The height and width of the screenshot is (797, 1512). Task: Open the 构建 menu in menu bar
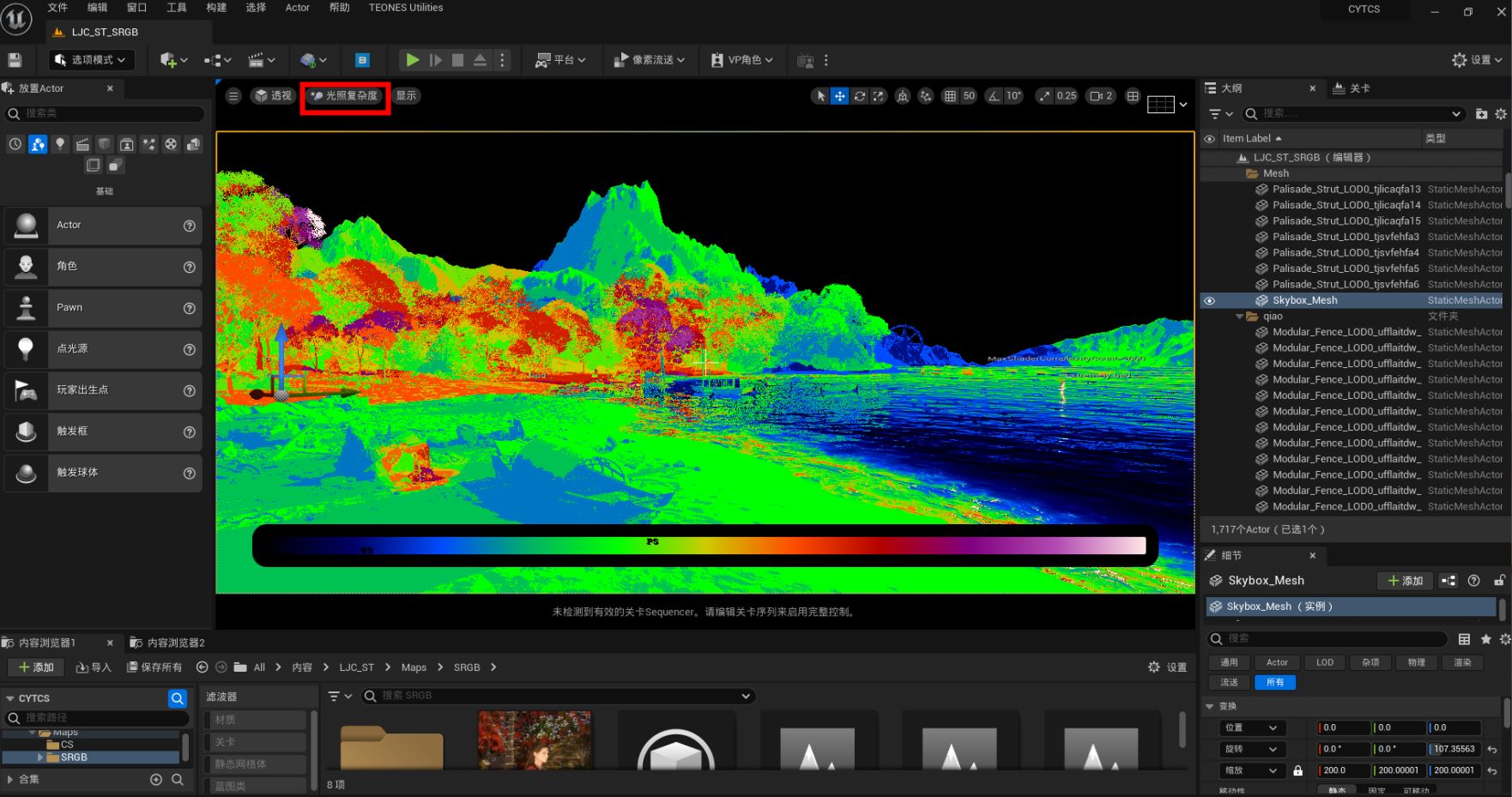(x=216, y=8)
